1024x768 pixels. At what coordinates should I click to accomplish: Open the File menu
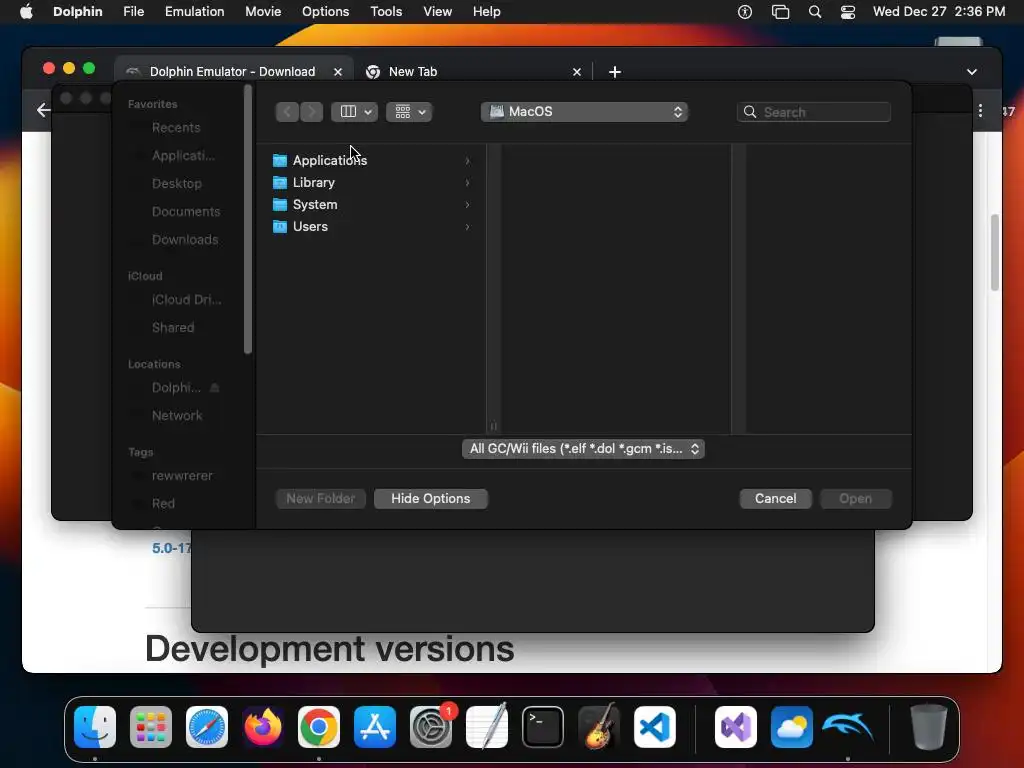134,12
